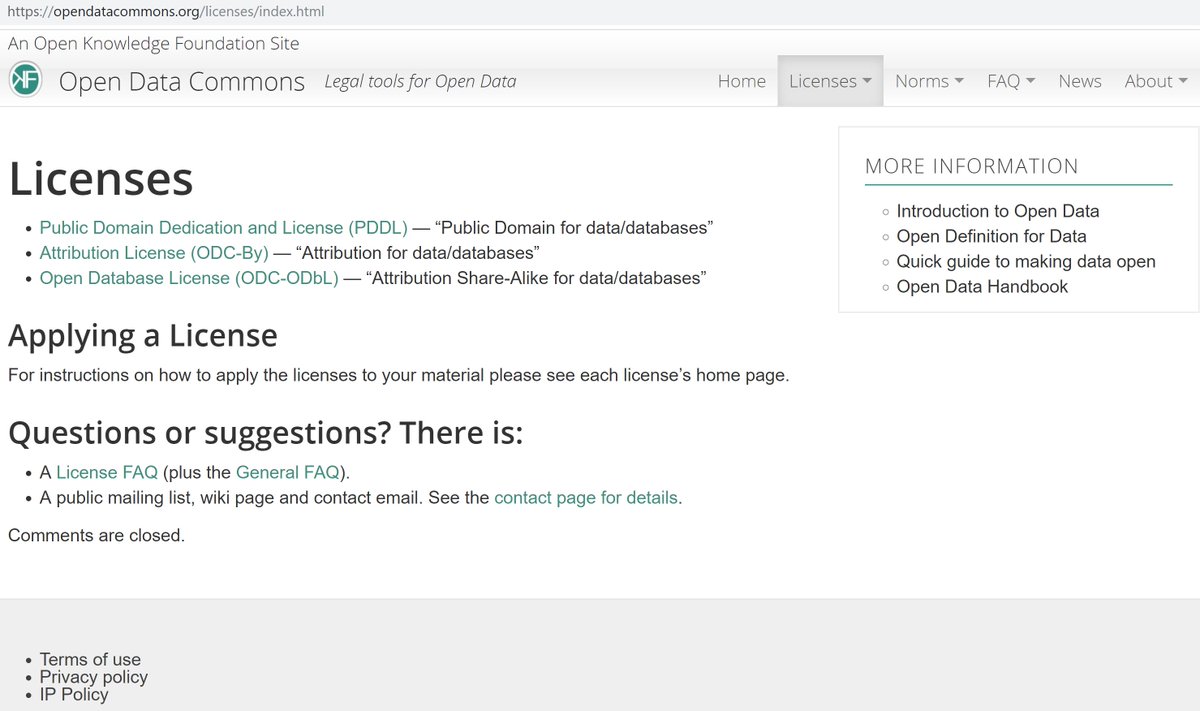This screenshot has width=1200, height=711.
Task: Go to the Home menu item
Action: click(742, 81)
